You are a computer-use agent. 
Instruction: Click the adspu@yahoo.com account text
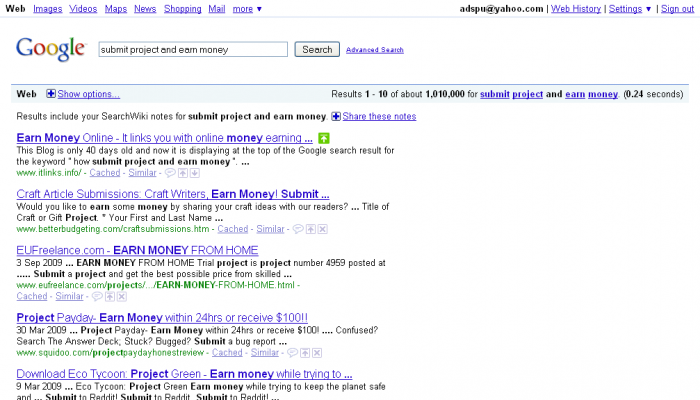[x=501, y=9]
